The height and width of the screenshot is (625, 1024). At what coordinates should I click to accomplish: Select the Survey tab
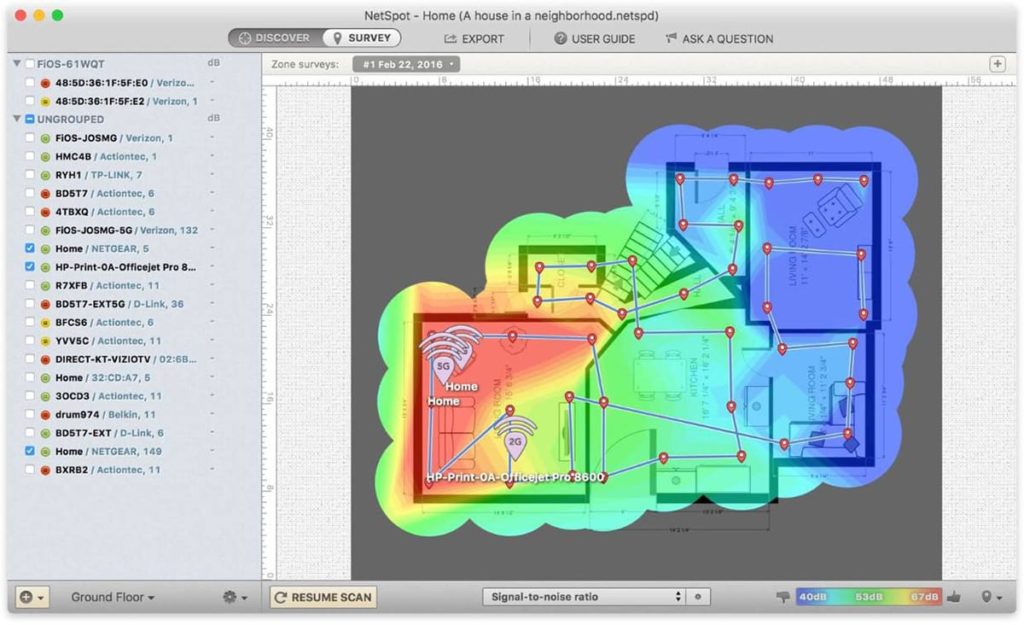(x=361, y=37)
